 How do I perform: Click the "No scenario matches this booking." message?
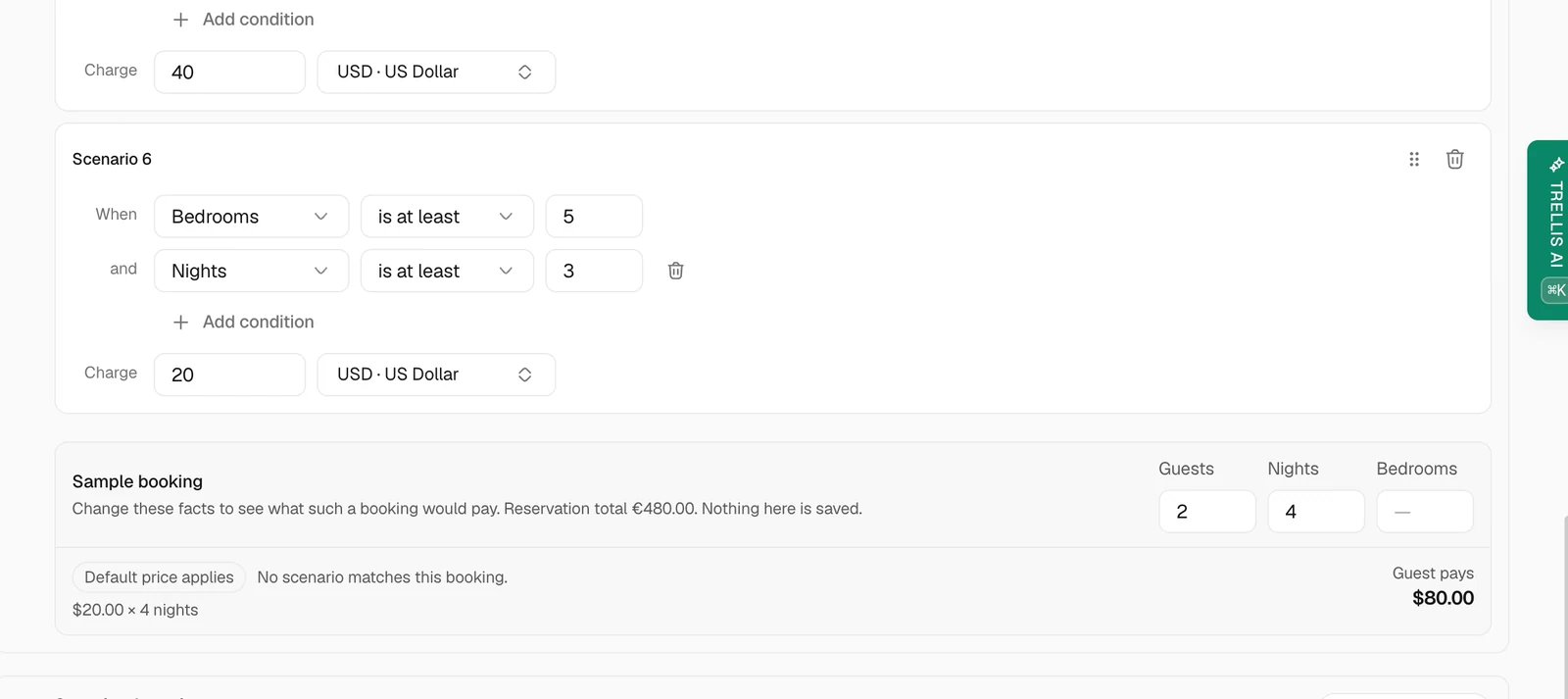point(382,577)
